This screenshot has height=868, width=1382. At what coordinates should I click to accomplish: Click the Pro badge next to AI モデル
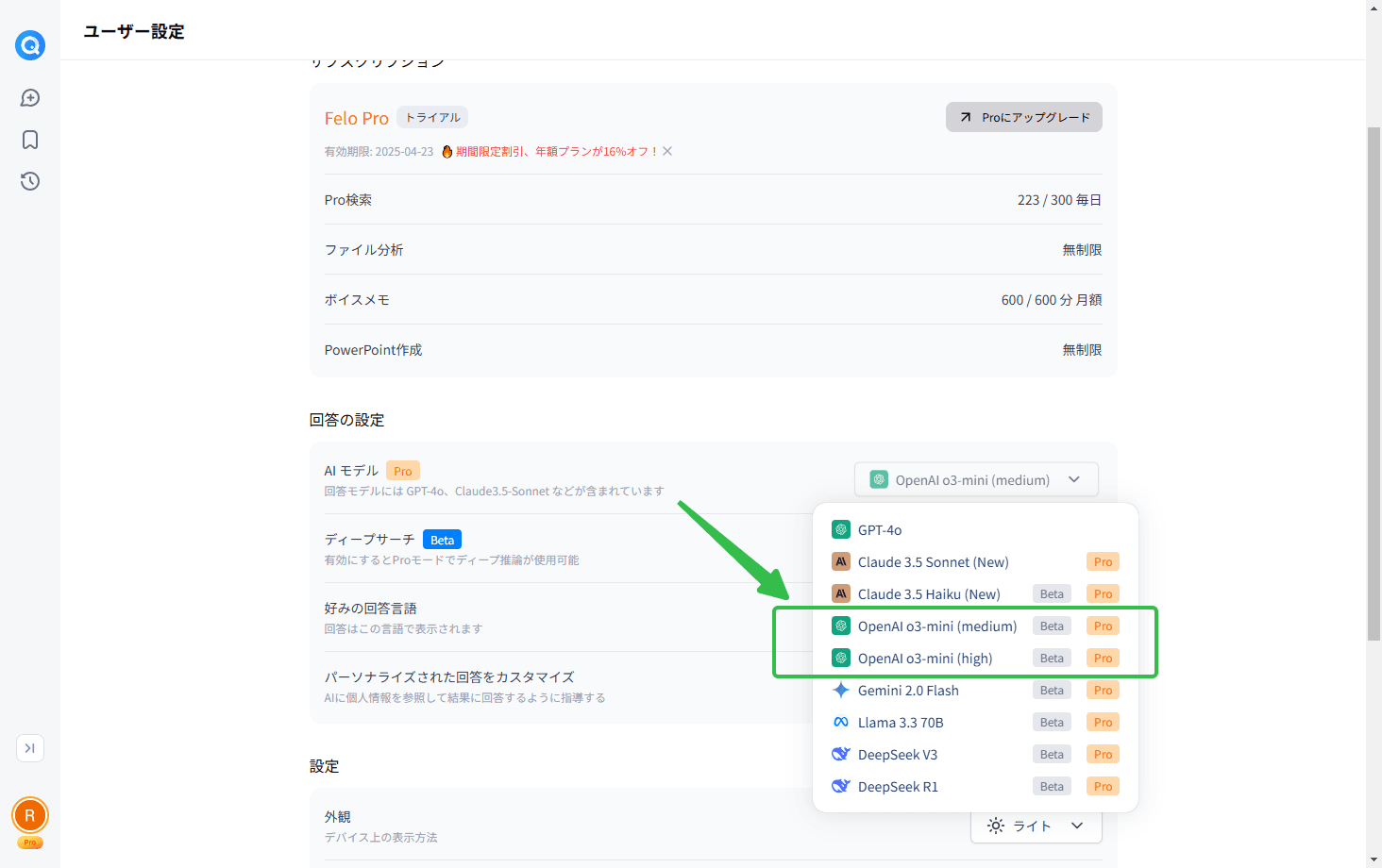pos(403,471)
